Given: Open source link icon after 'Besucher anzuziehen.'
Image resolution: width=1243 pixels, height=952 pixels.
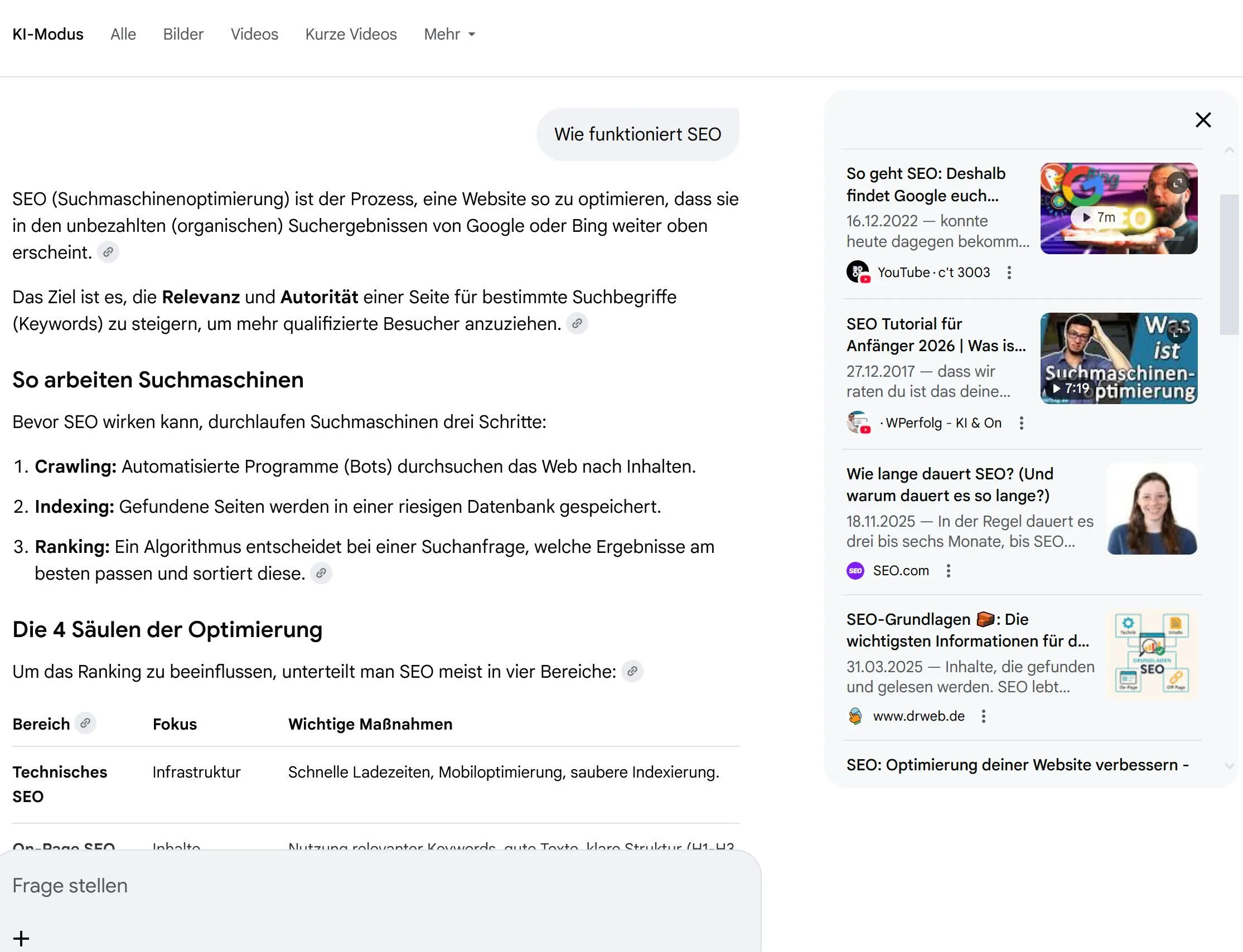Looking at the screenshot, I should click(x=577, y=324).
